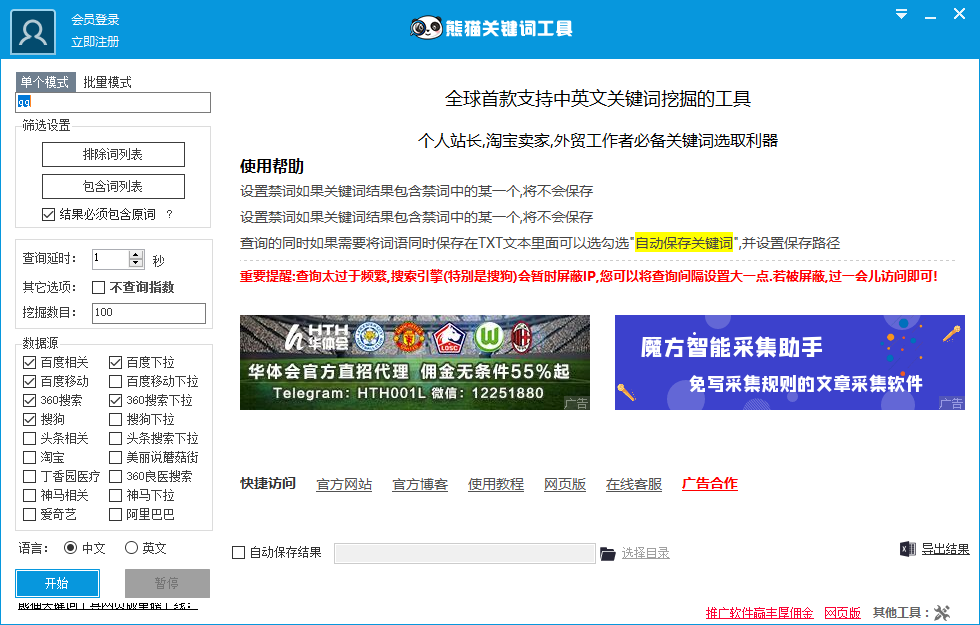Open the red 网页版 footer link

coord(842,613)
